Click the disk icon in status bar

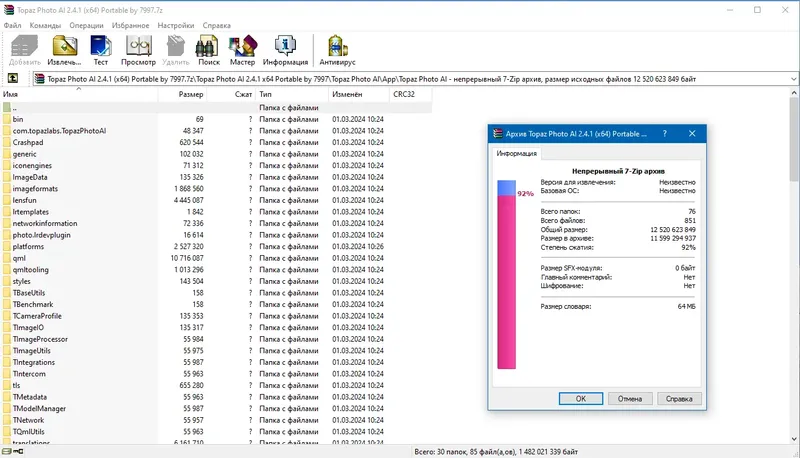[x=7, y=451]
